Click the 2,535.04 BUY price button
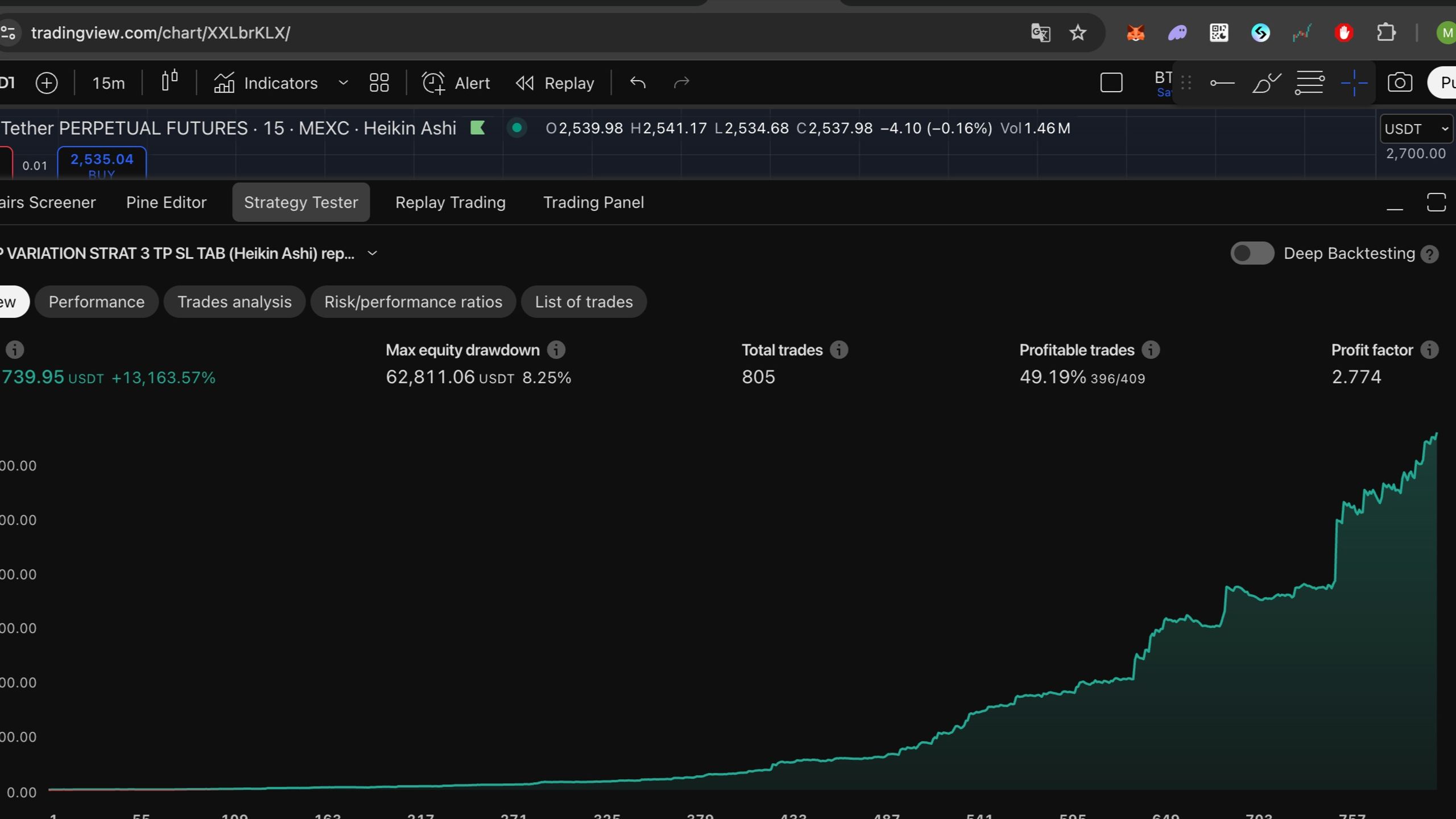The height and width of the screenshot is (819, 1456). tap(102, 163)
